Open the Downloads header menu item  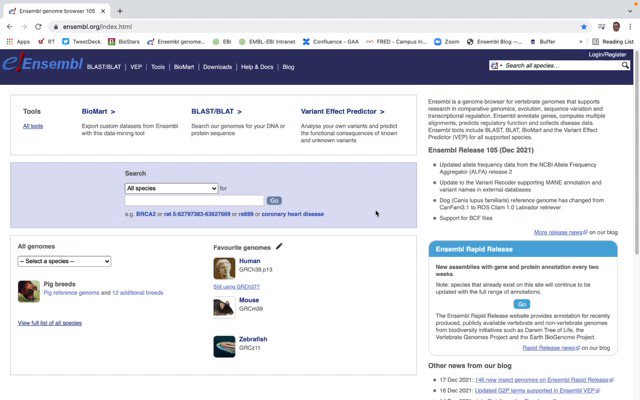click(x=217, y=67)
